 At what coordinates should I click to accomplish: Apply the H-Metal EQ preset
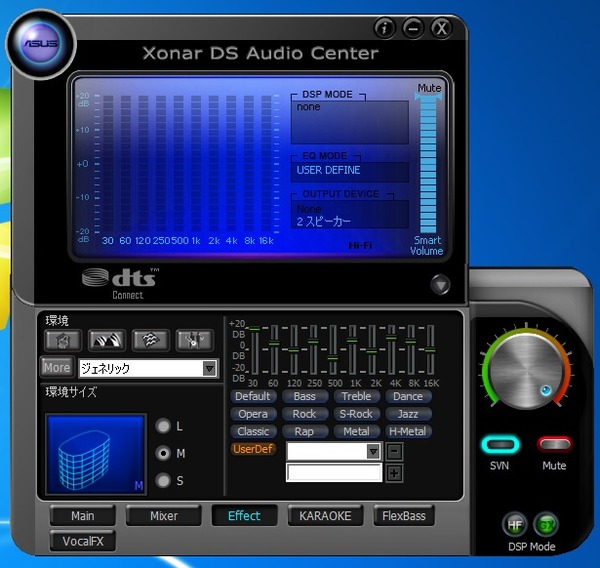tap(408, 431)
